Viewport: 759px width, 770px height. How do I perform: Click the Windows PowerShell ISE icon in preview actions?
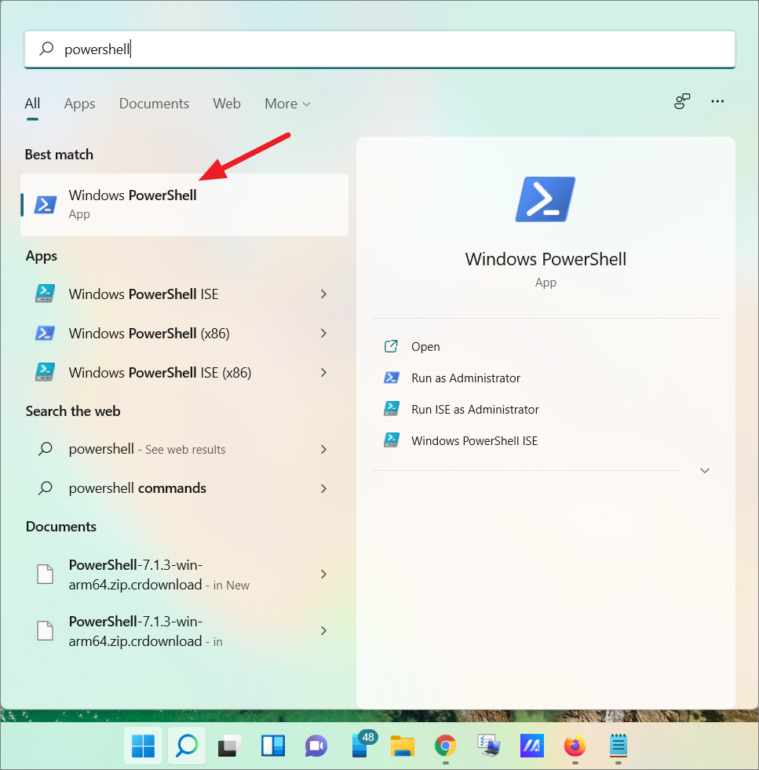391,440
